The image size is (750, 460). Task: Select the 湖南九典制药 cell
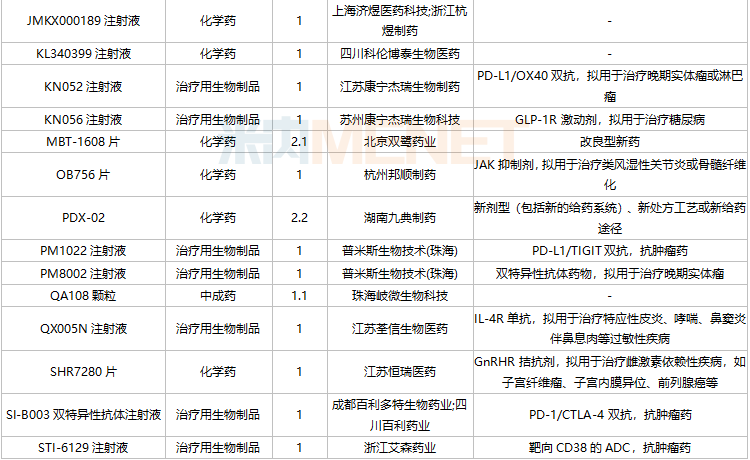[x=400, y=218]
